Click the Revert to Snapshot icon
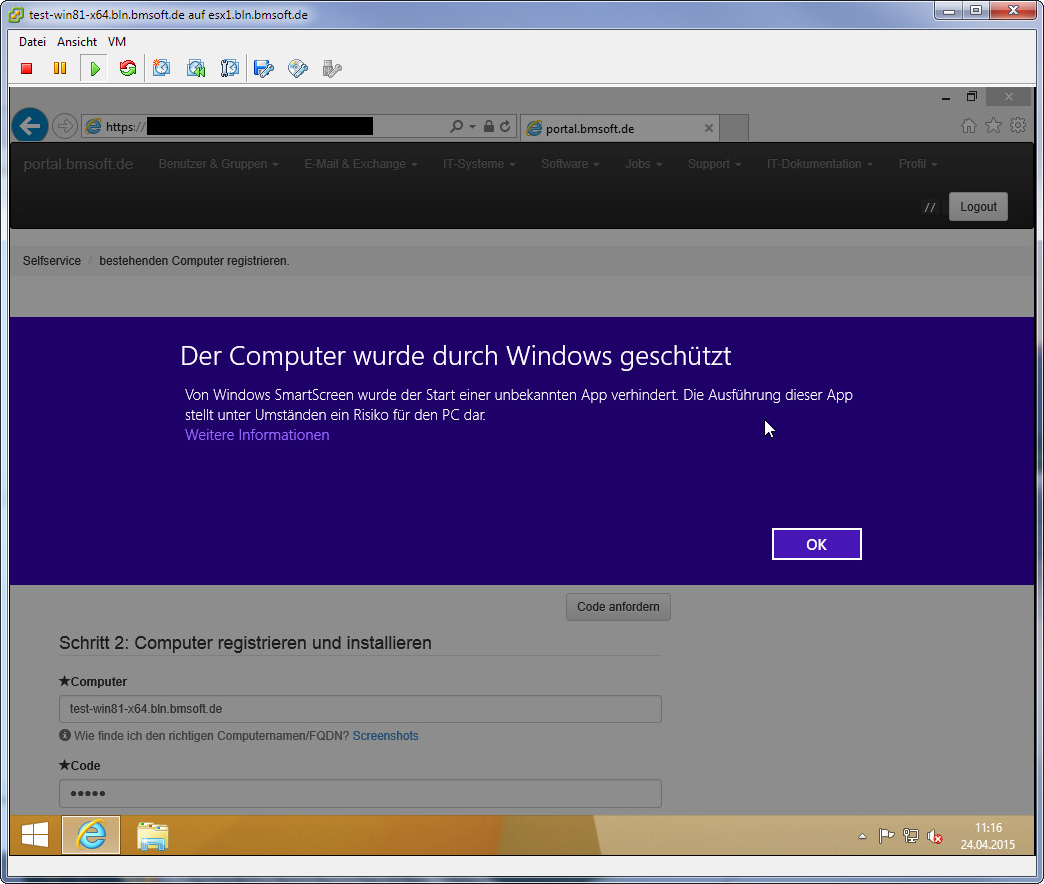 click(x=196, y=68)
